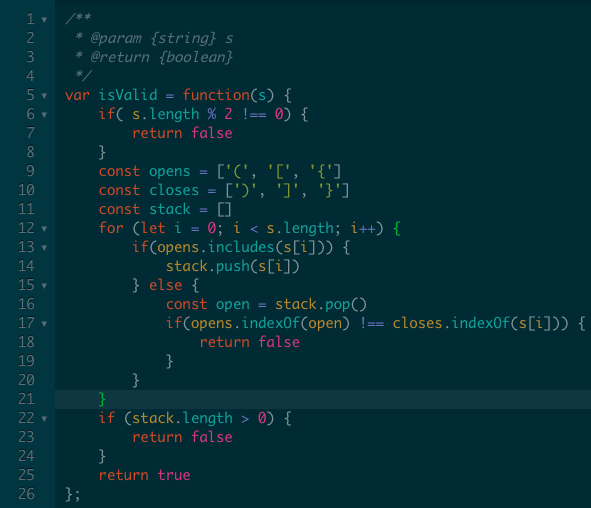Click 'opens' variable declaration on line 9
Screen dimensions: 591x508
pos(170,172)
